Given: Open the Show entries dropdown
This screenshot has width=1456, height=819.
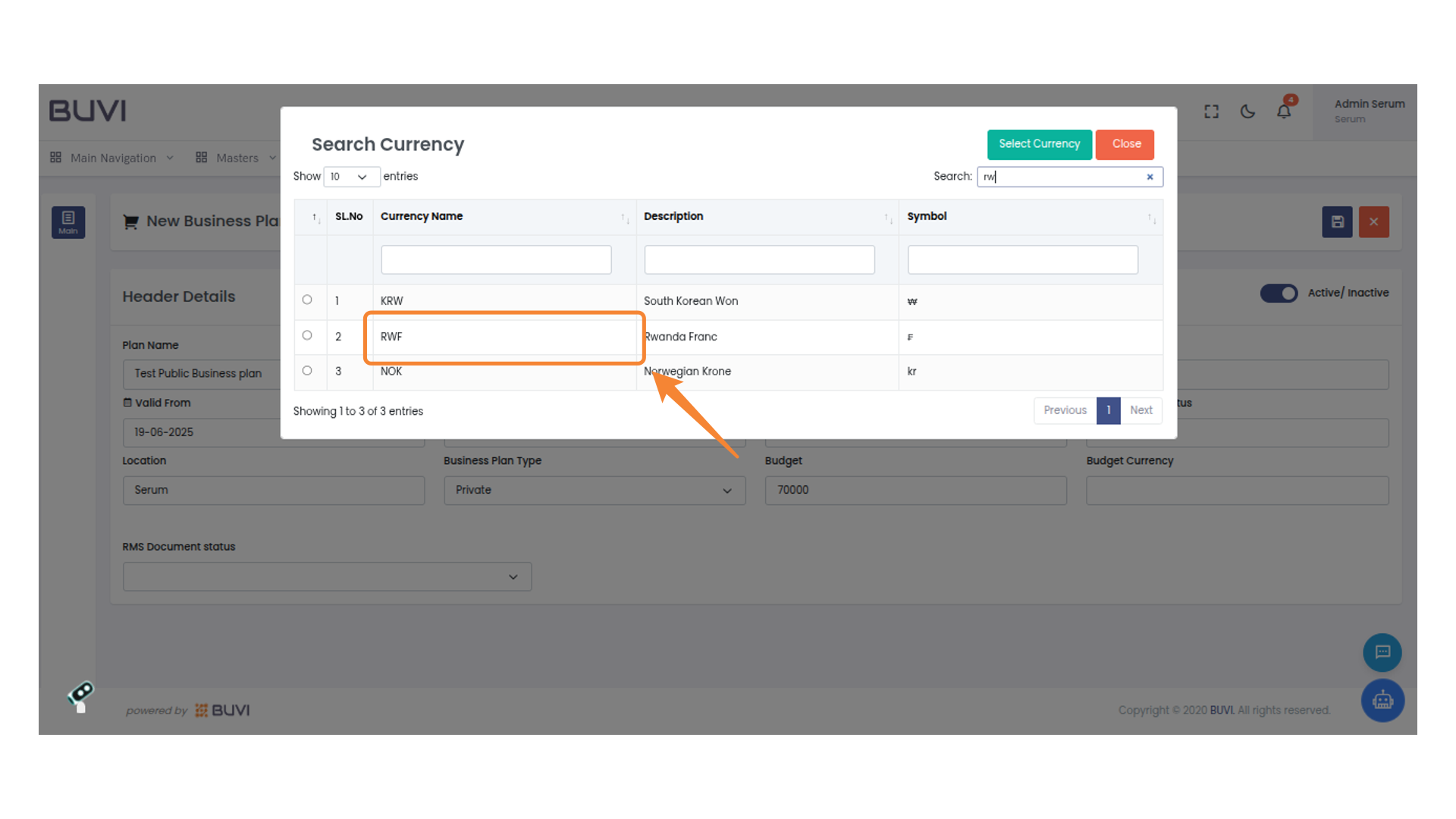Looking at the screenshot, I should [x=351, y=176].
